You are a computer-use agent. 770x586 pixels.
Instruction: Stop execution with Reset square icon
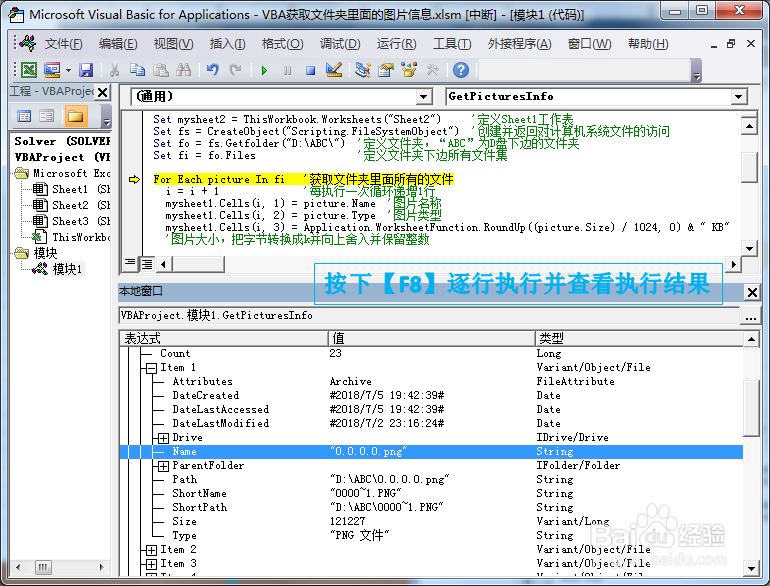click(310, 70)
